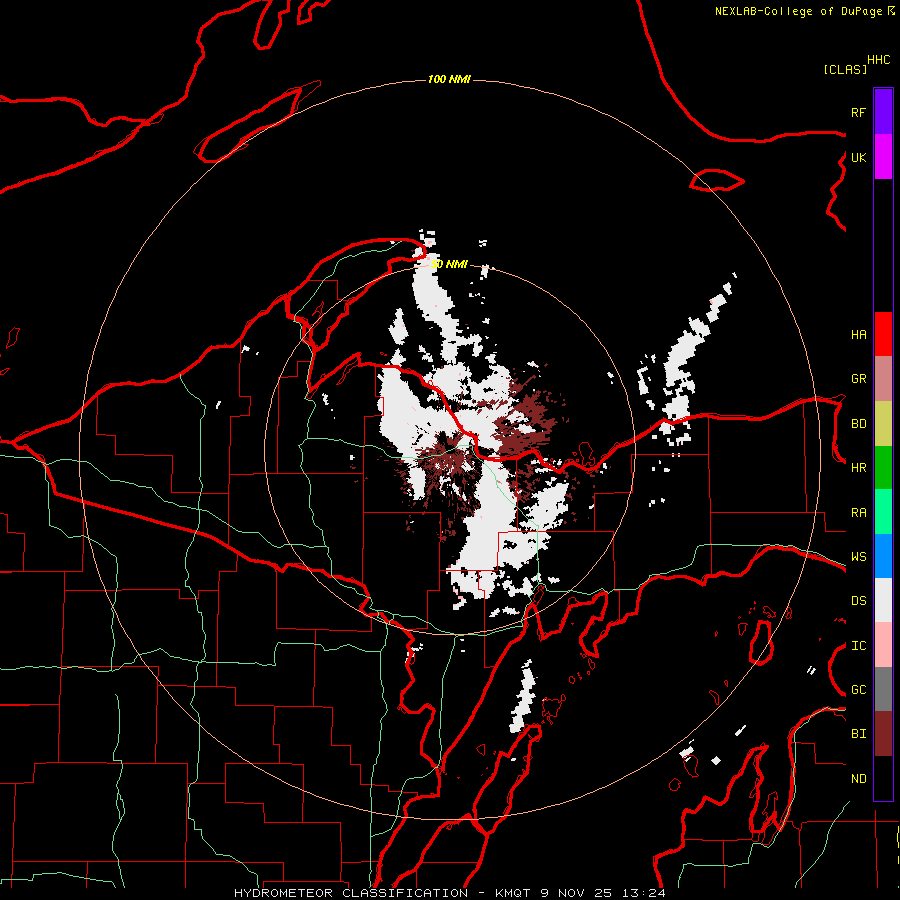Viewport: 900px width, 900px height.
Task: Click the GC gray legend swatch
Action: 883,689
